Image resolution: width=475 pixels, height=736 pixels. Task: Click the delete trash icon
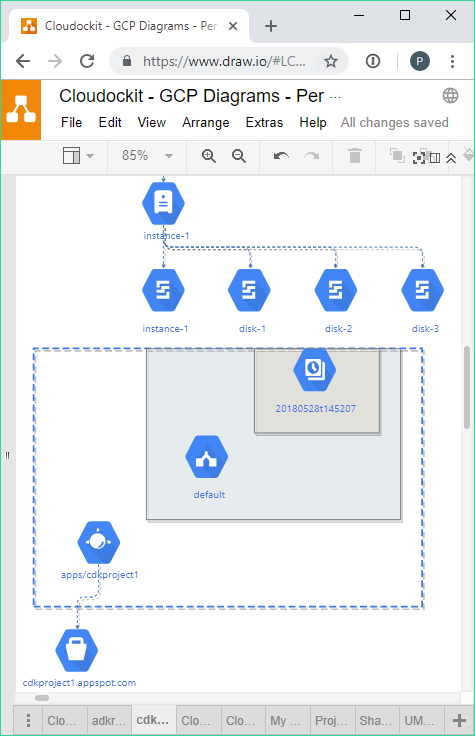pyautogui.click(x=355, y=156)
